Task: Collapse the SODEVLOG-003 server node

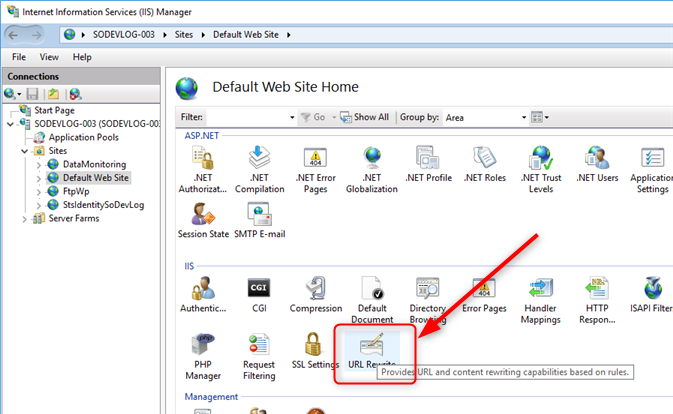Action: click(10, 124)
